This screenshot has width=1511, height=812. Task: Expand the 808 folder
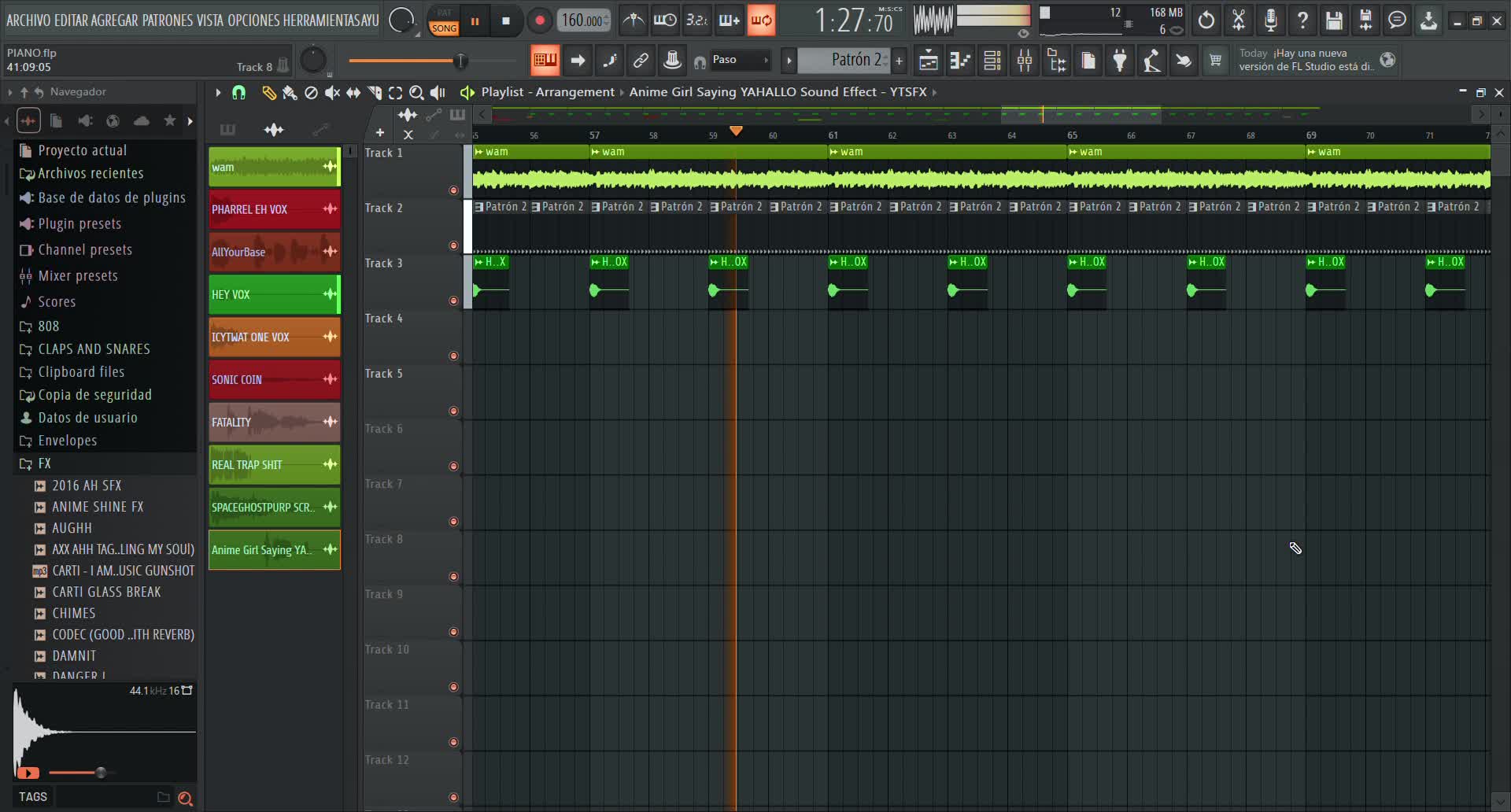39,326
